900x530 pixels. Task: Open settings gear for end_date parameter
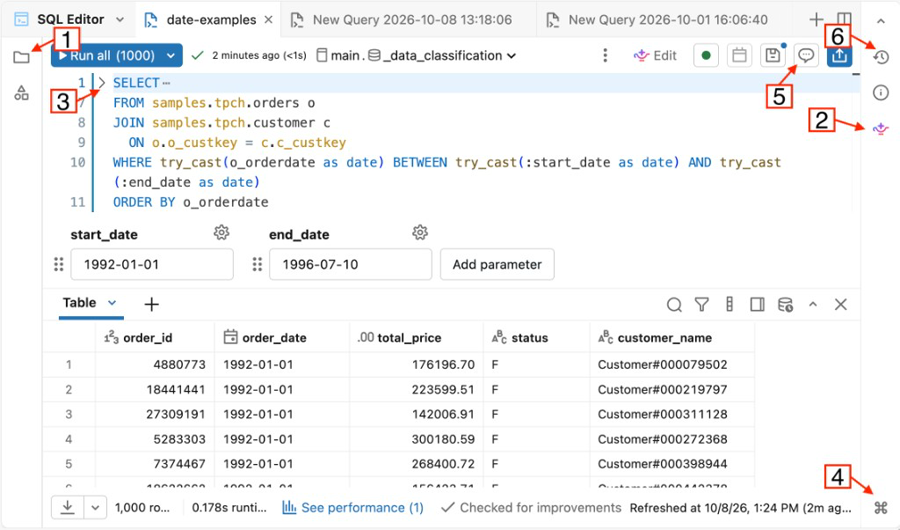pos(420,233)
